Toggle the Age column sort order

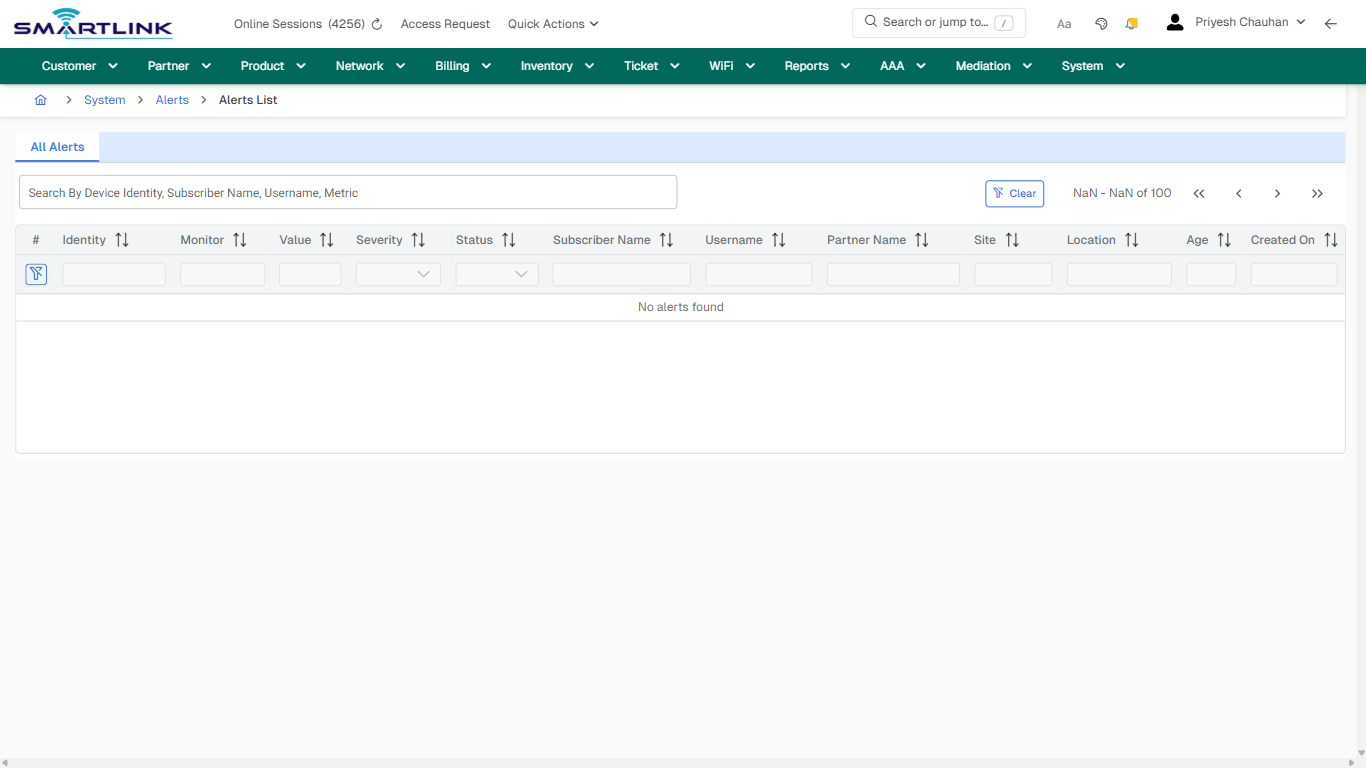click(x=1224, y=239)
